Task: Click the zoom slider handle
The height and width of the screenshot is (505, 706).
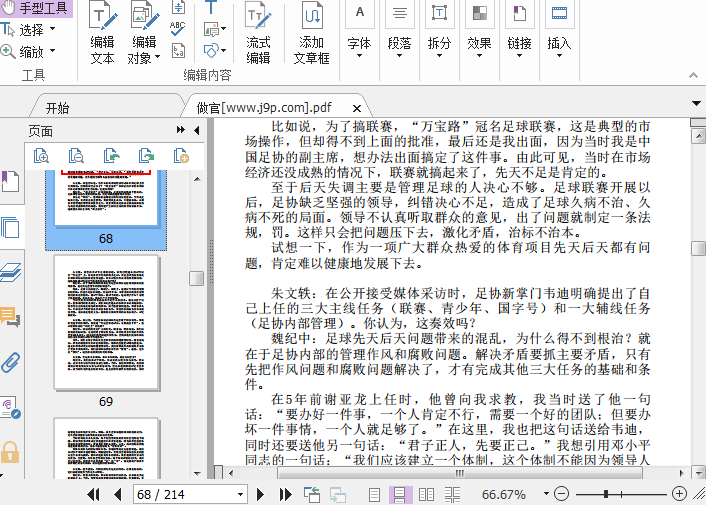Action: point(606,494)
